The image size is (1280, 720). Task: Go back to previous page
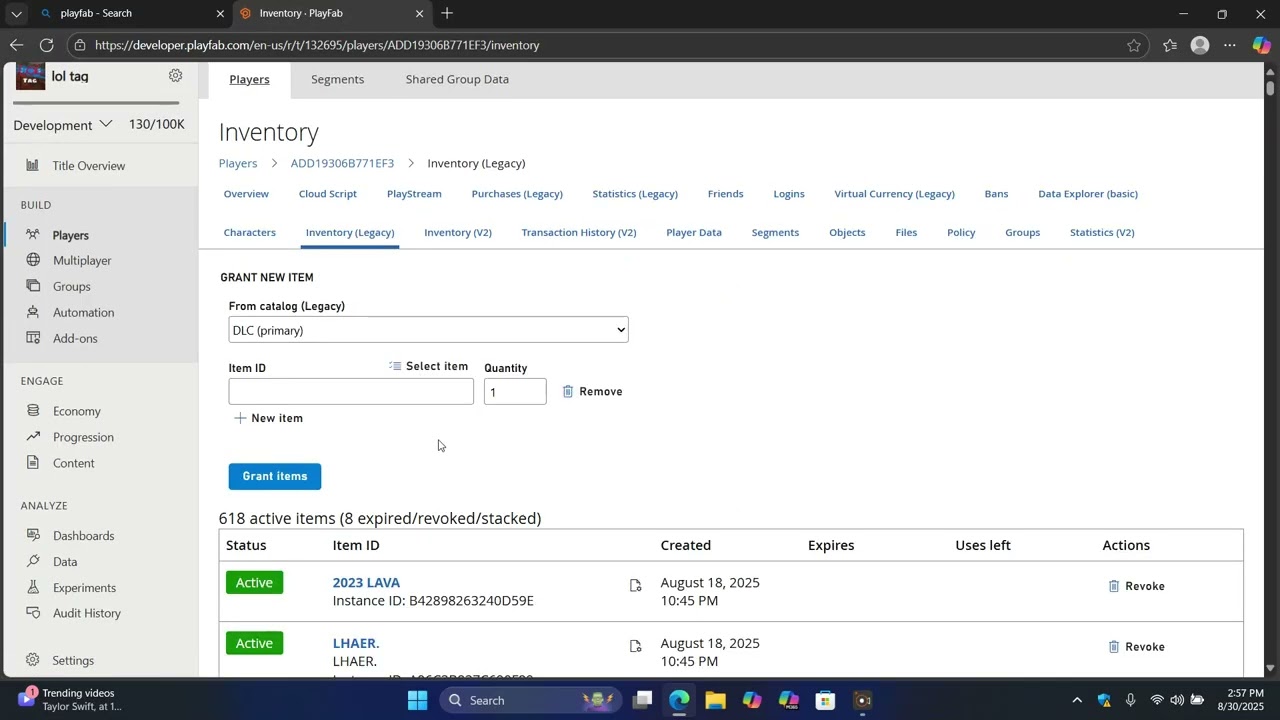[x=16, y=45]
